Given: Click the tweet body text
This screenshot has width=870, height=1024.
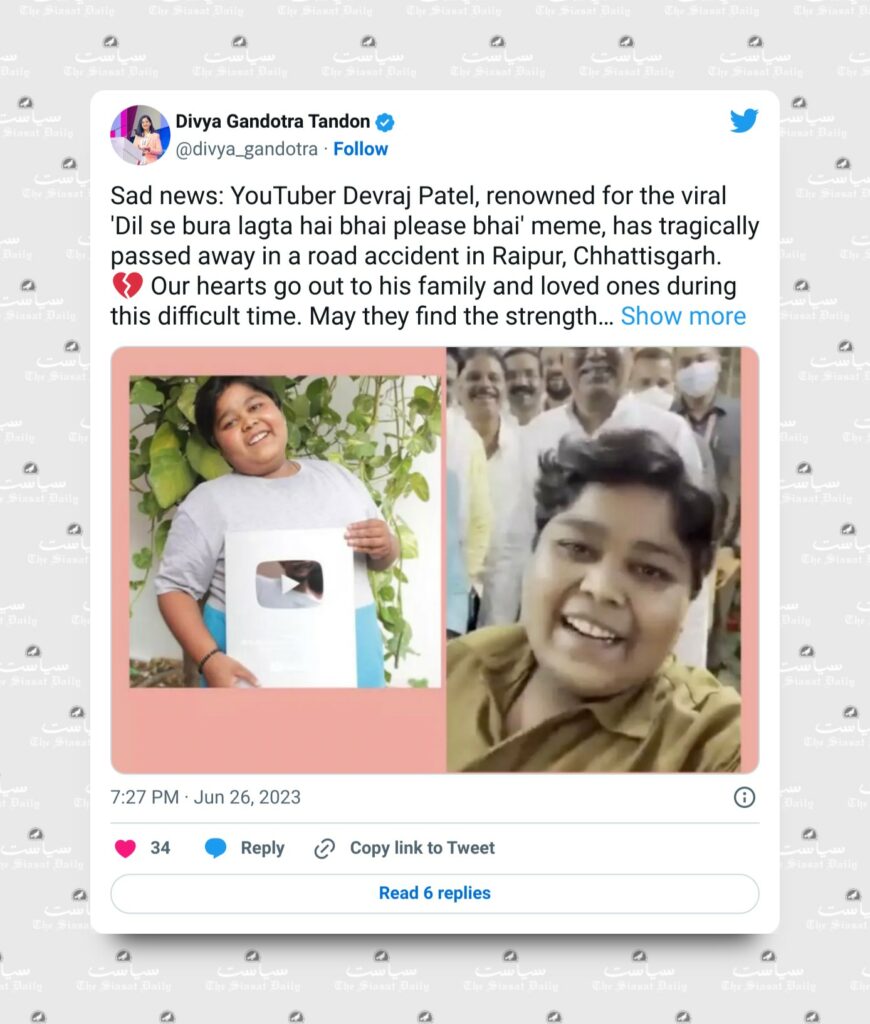Looking at the screenshot, I should coord(435,256).
